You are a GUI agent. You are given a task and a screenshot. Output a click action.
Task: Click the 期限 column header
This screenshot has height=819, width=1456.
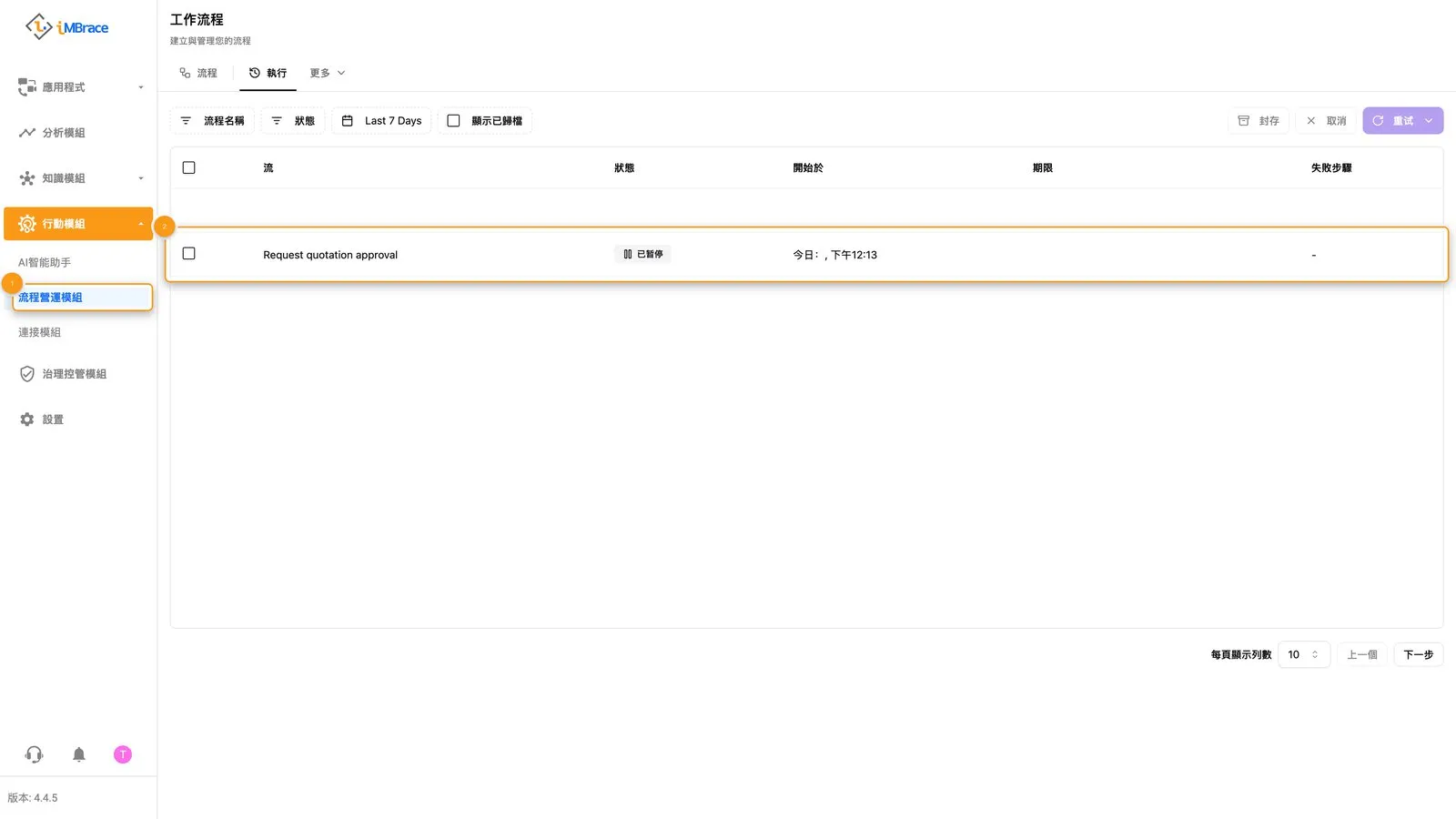(1043, 168)
